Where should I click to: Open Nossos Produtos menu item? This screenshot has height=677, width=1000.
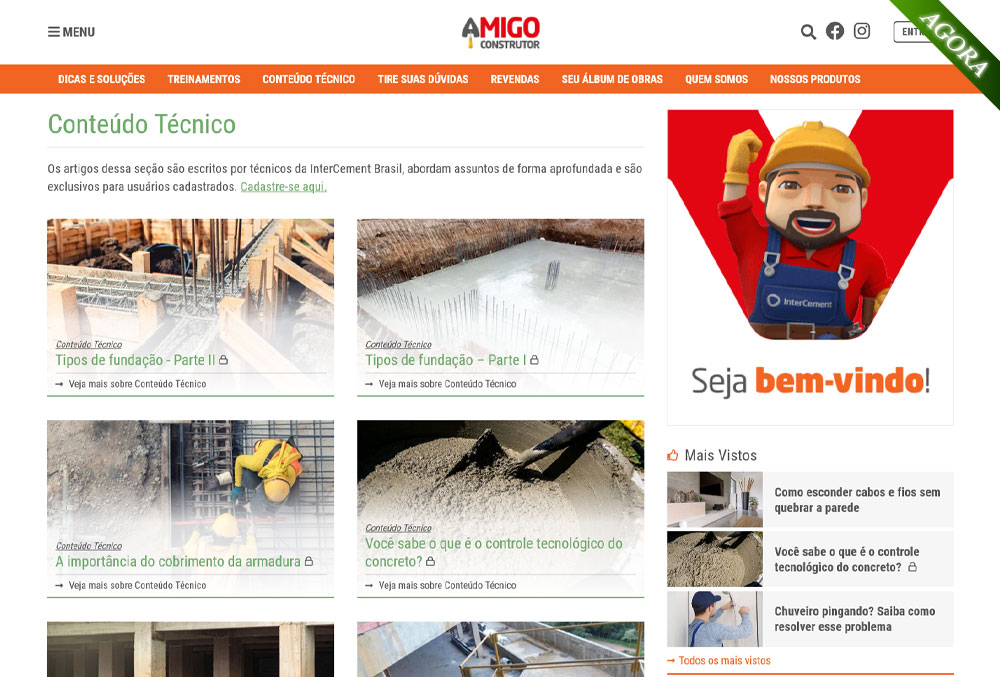[815, 79]
